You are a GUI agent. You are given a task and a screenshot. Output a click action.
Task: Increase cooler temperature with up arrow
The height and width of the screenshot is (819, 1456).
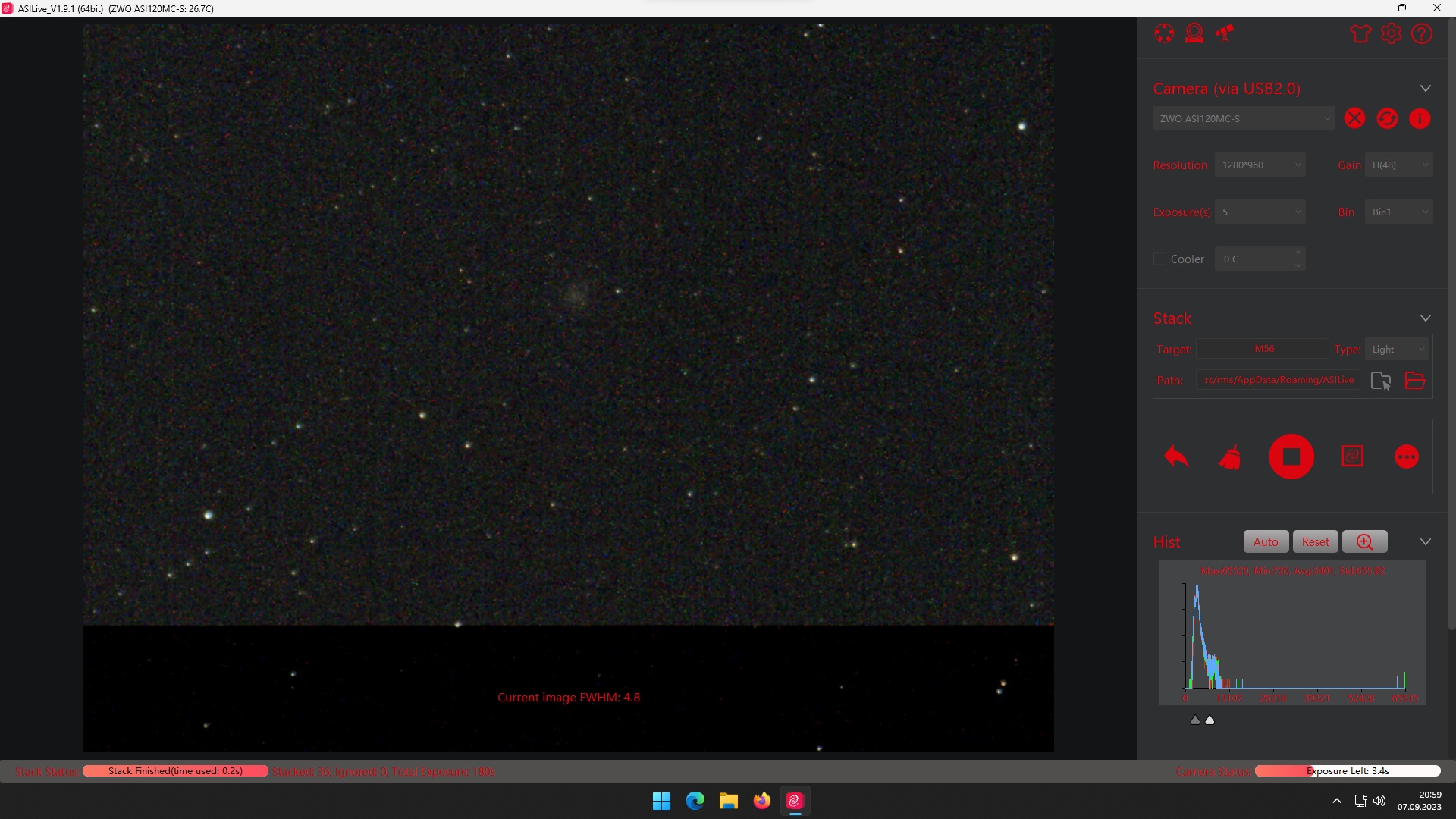pos(1299,253)
